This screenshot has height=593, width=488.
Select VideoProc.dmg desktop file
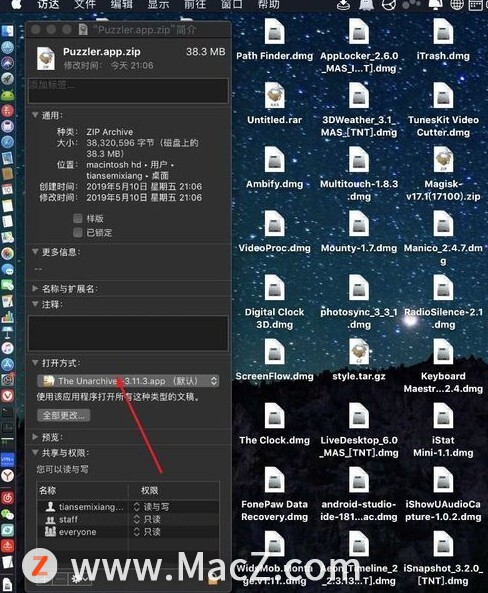tap(275, 224)
